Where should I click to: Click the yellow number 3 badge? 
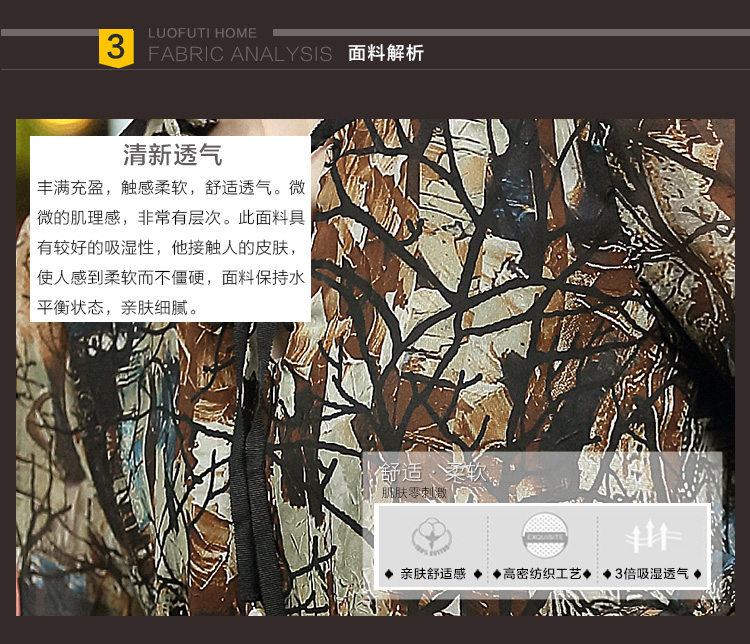(116, 48)
